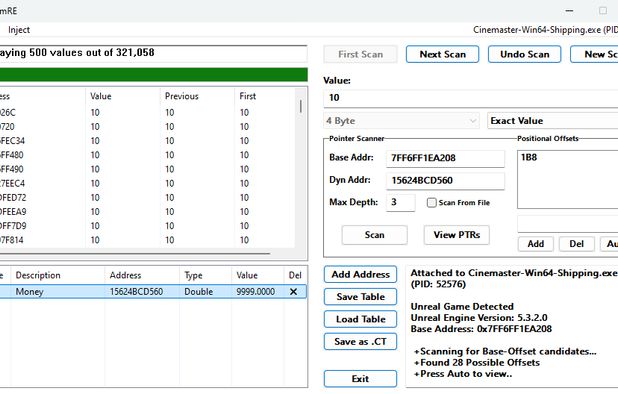This screenshot has height=394, width=618.
Task: Click the Undo Scan button
Action: coord(524,54)
